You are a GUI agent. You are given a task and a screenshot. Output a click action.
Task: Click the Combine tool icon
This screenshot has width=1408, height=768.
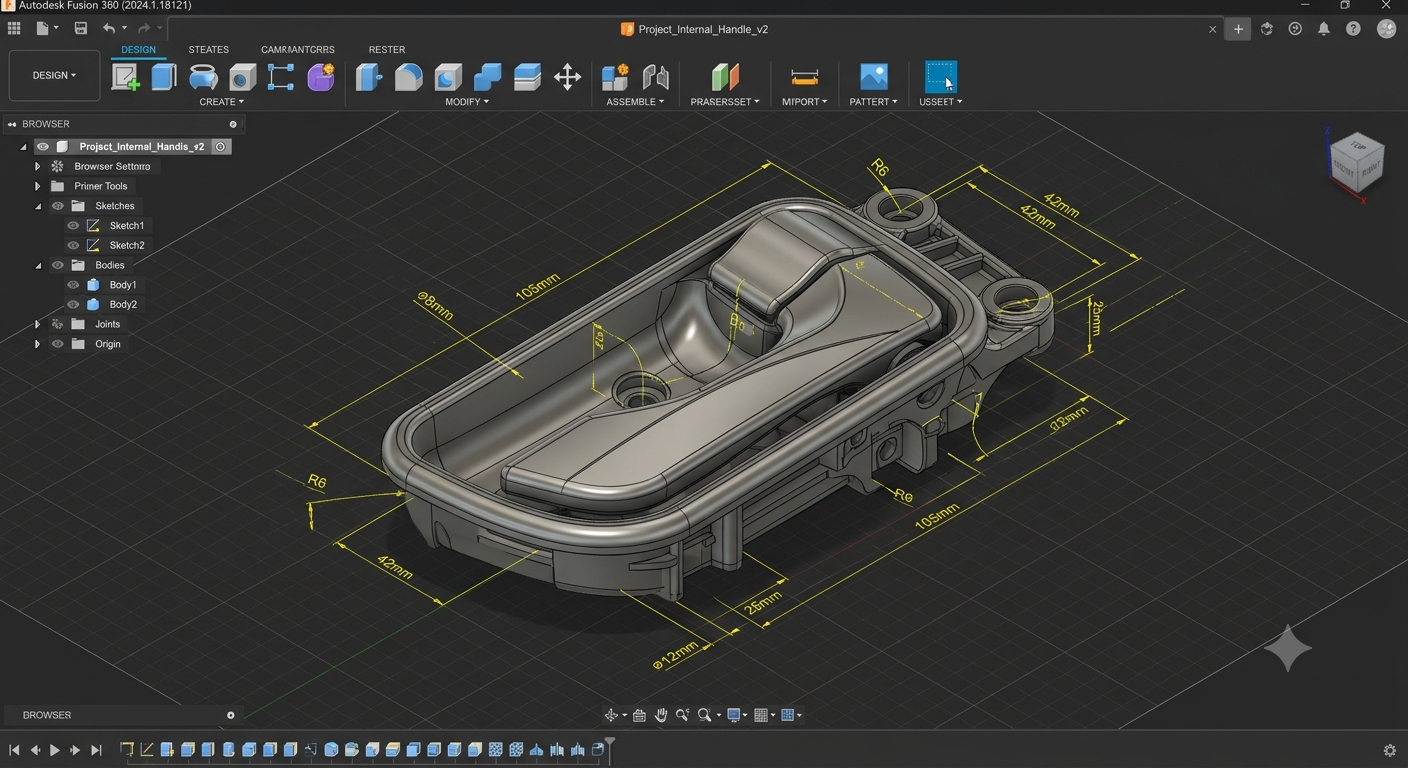pos(487,77)
